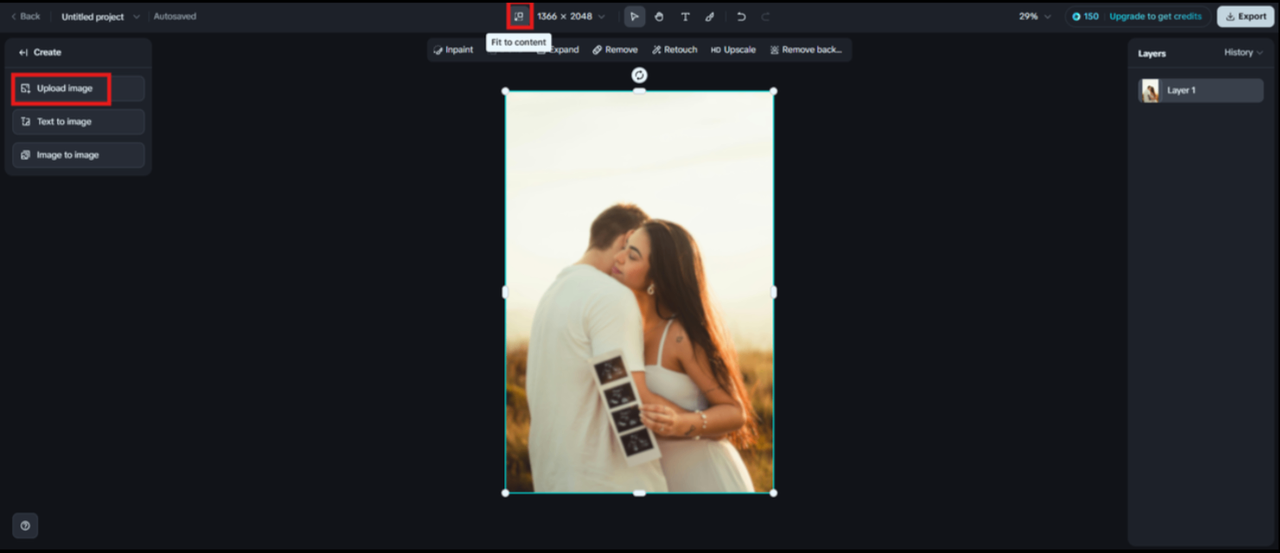Image resolution: width=1280 pixels, height=553 pixels.
Task: Redo the last action
Action: pos(766,16)
